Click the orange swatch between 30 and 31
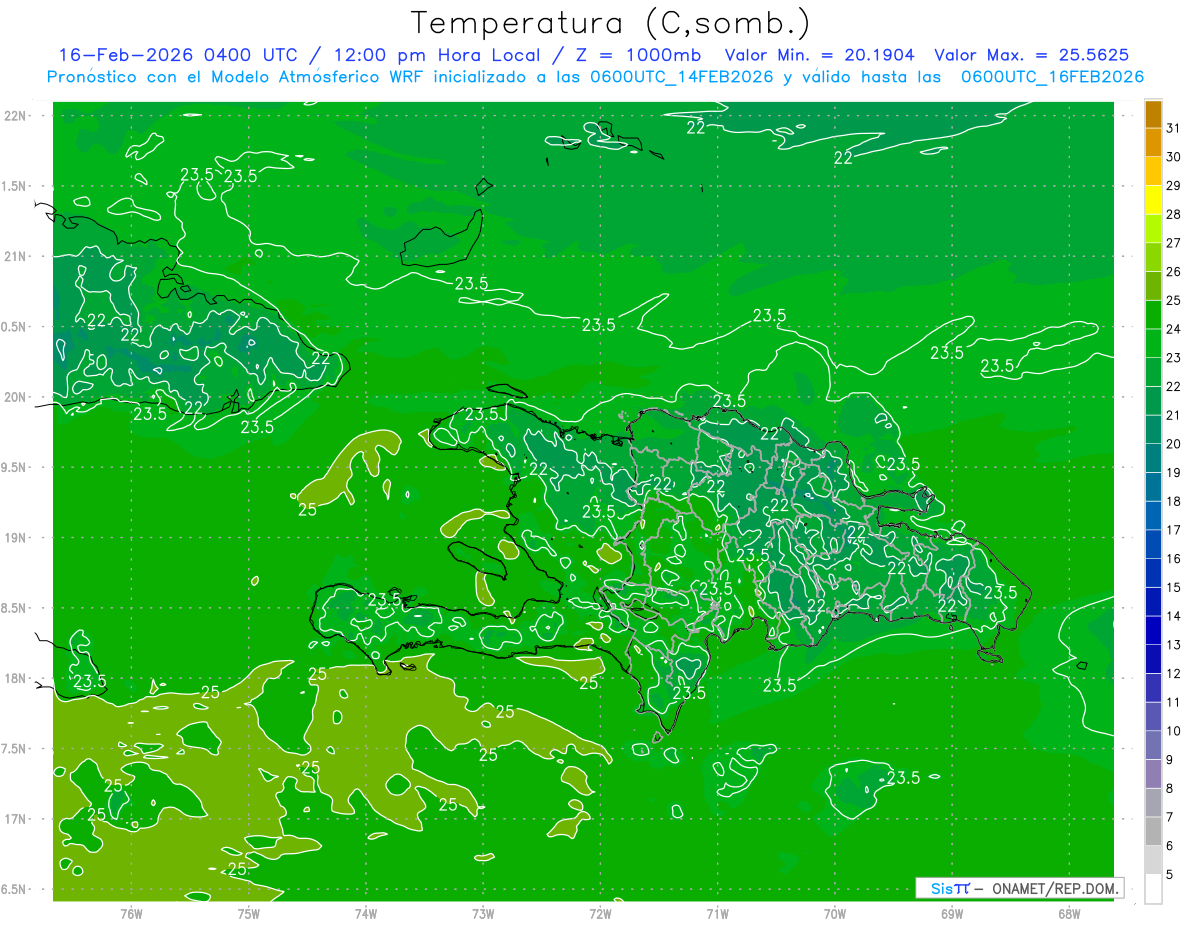Image resolution: width=1200 pixels, height=927 pixels. point(1153,142)
